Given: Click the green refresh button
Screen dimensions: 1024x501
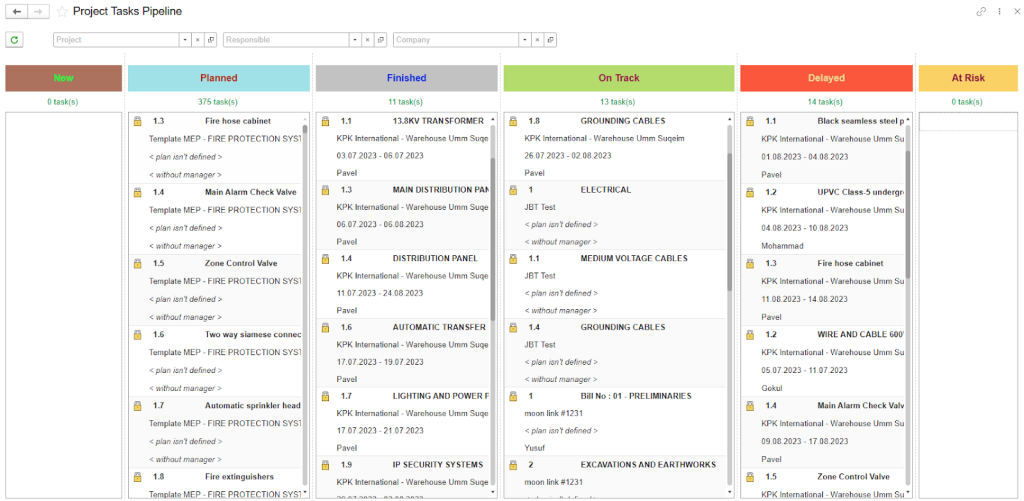Looking at the screenshot, I should (x=14, y=40).
